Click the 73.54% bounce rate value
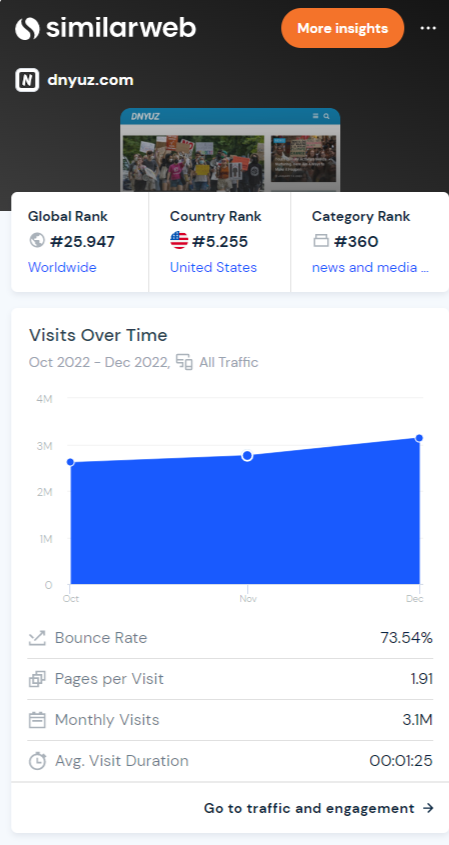This screenshot has width=449, height=845. click(406, 638)
